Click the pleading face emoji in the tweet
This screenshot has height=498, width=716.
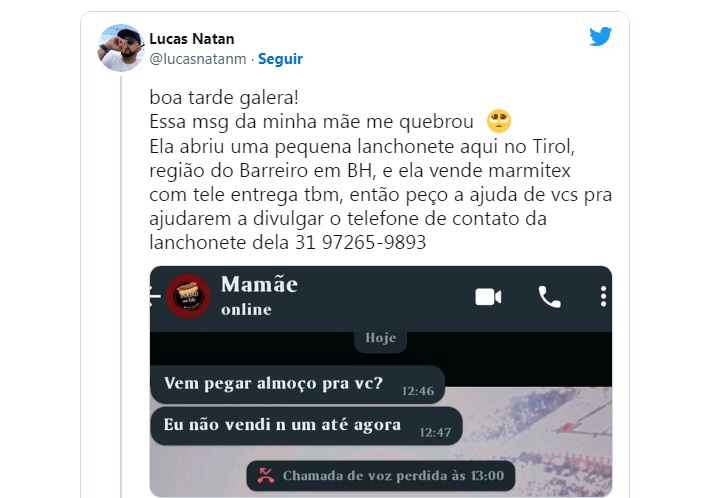click(x=499, y=121)
